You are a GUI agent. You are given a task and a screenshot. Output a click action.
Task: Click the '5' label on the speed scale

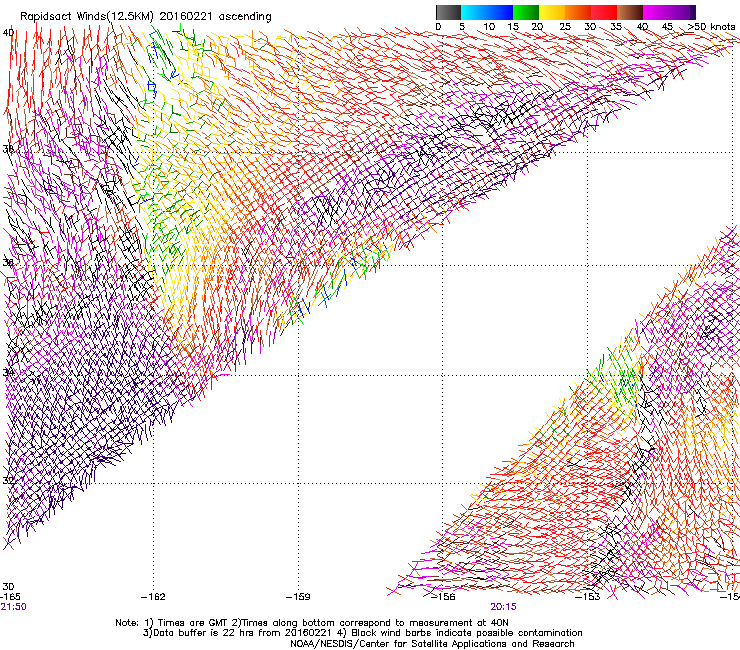(x=462, y=27)
